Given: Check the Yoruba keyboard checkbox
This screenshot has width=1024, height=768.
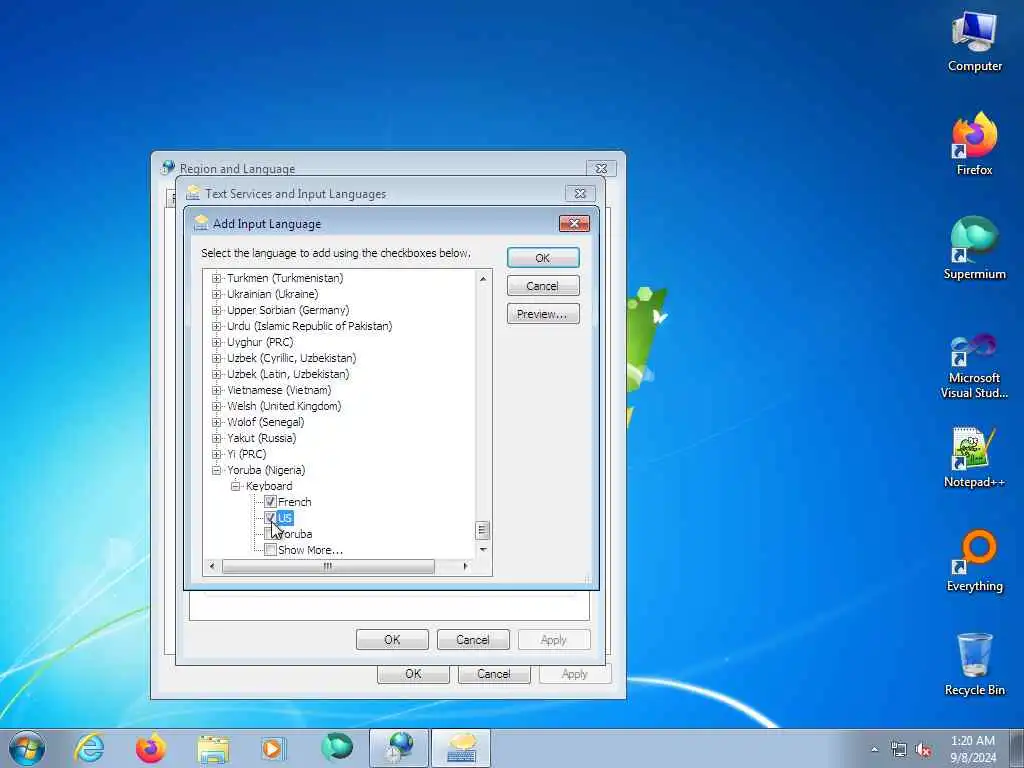Looking at the screenshot, I should click(x=270, y=534).
